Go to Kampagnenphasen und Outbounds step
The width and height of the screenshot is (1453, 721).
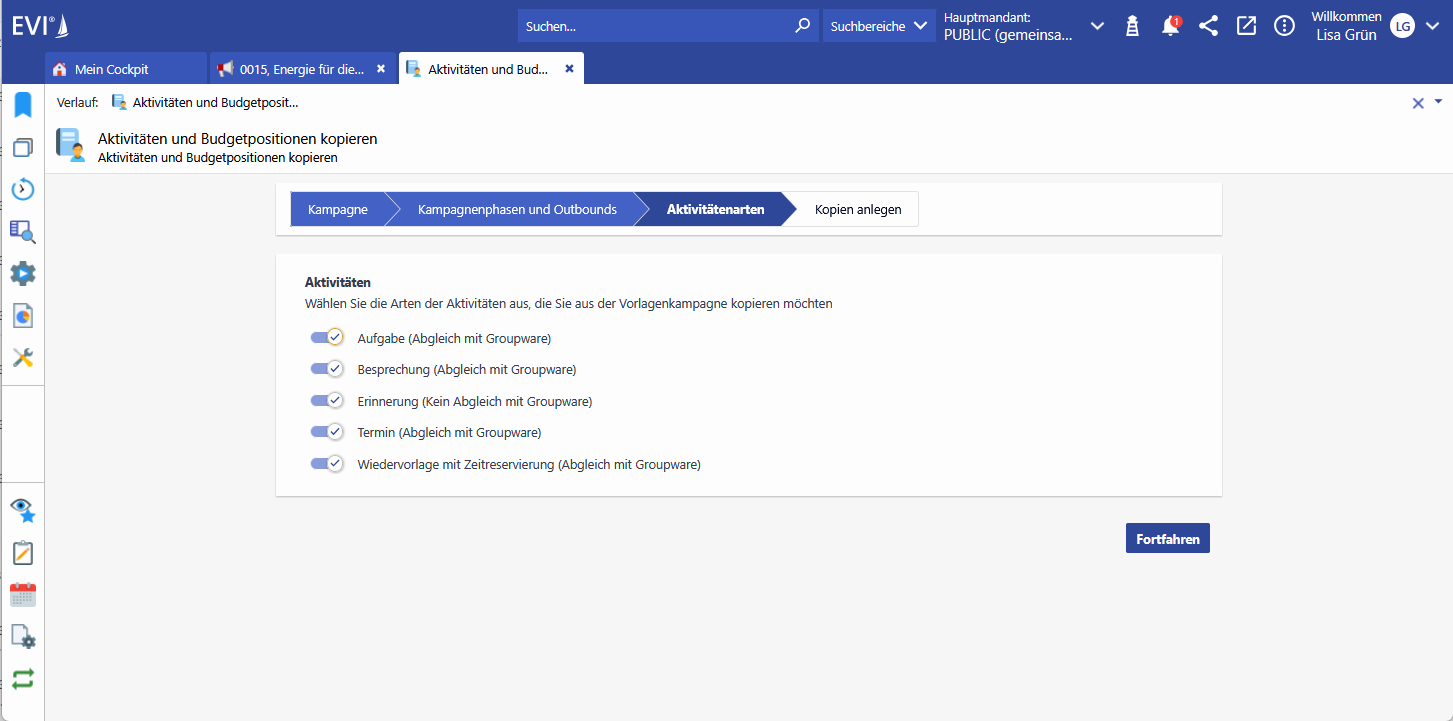pyautogui.click(x=516, y=210)
